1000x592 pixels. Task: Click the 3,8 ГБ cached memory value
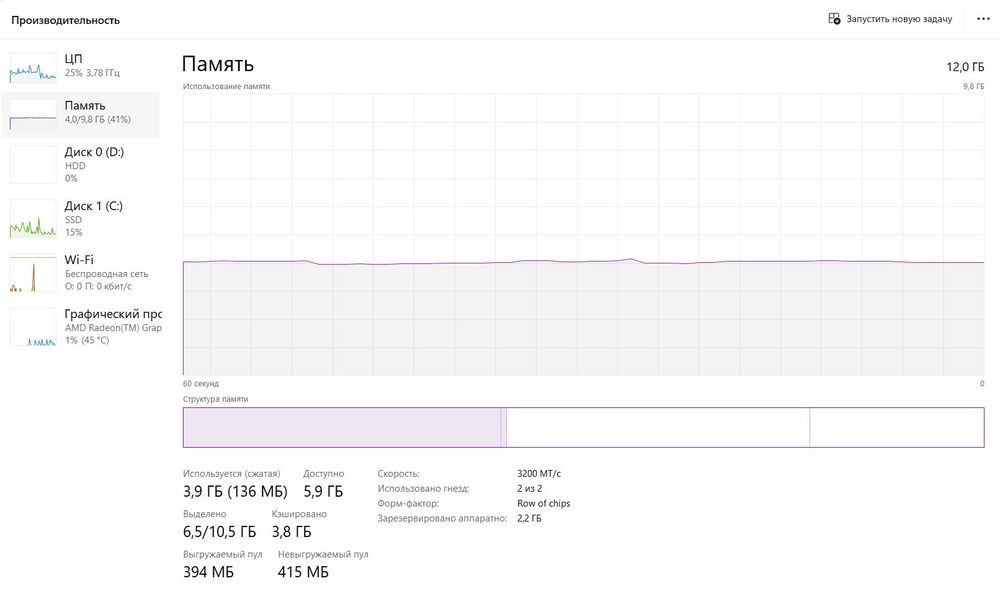(291, 532)
